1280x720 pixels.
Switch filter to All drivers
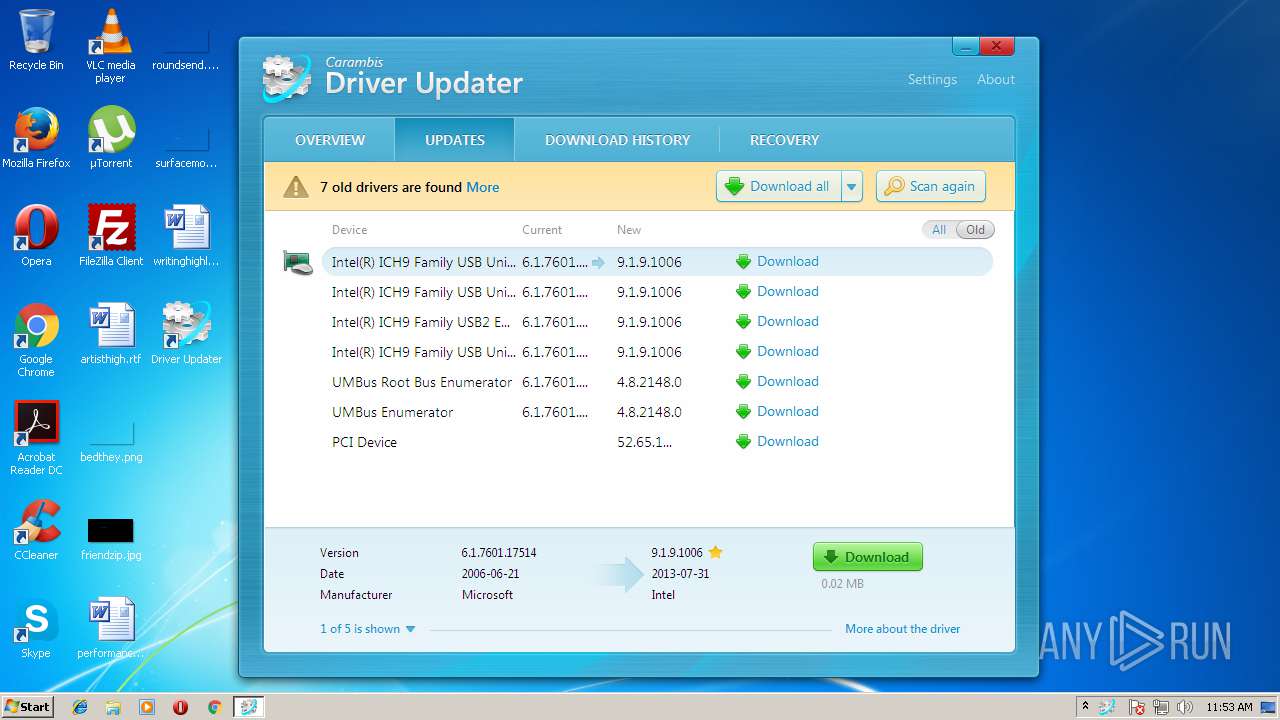(939, 230)
